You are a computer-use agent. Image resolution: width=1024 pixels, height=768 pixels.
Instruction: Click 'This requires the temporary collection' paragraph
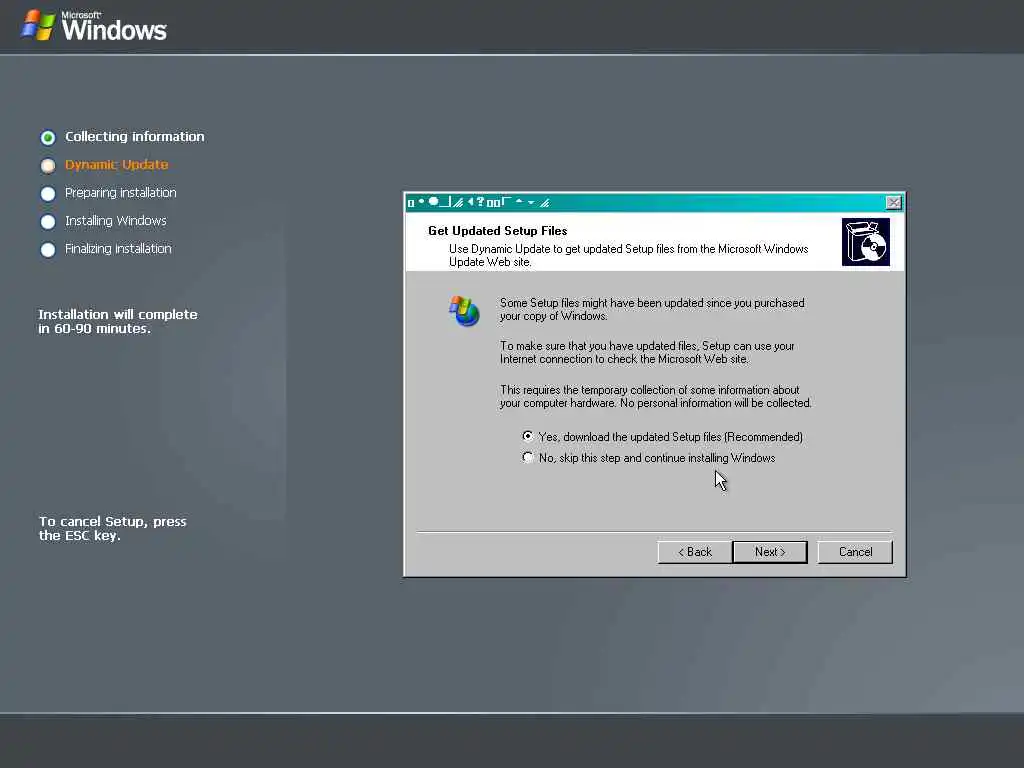click(x=656, y=396)
